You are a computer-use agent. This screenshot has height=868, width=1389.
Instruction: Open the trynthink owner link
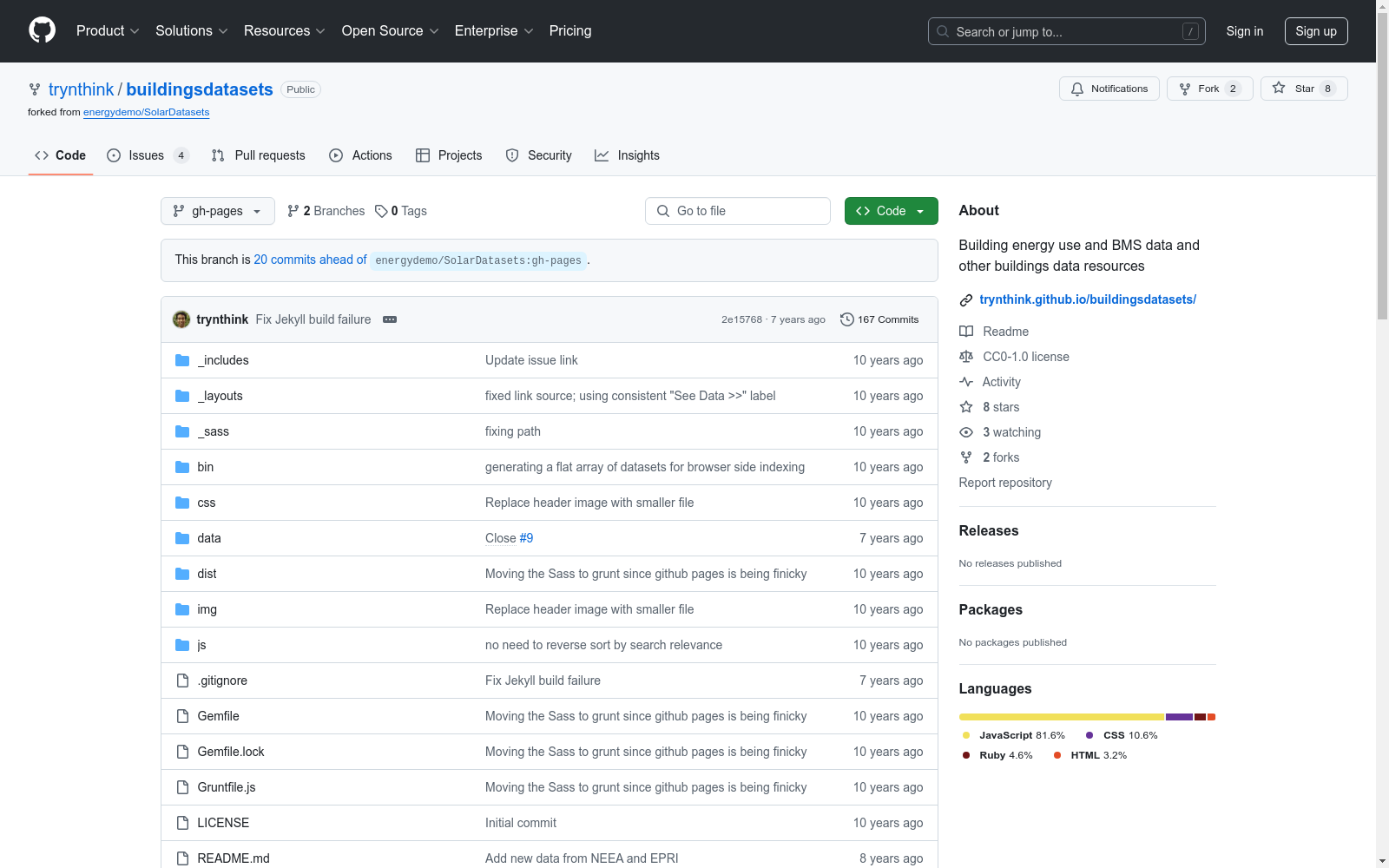81,89
